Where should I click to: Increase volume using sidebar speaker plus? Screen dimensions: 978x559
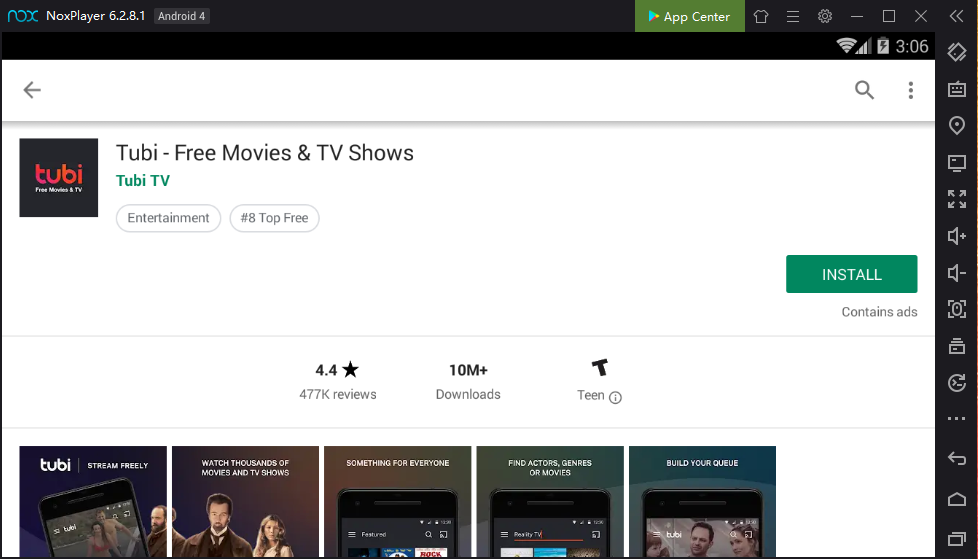click(x=956, y=236)
